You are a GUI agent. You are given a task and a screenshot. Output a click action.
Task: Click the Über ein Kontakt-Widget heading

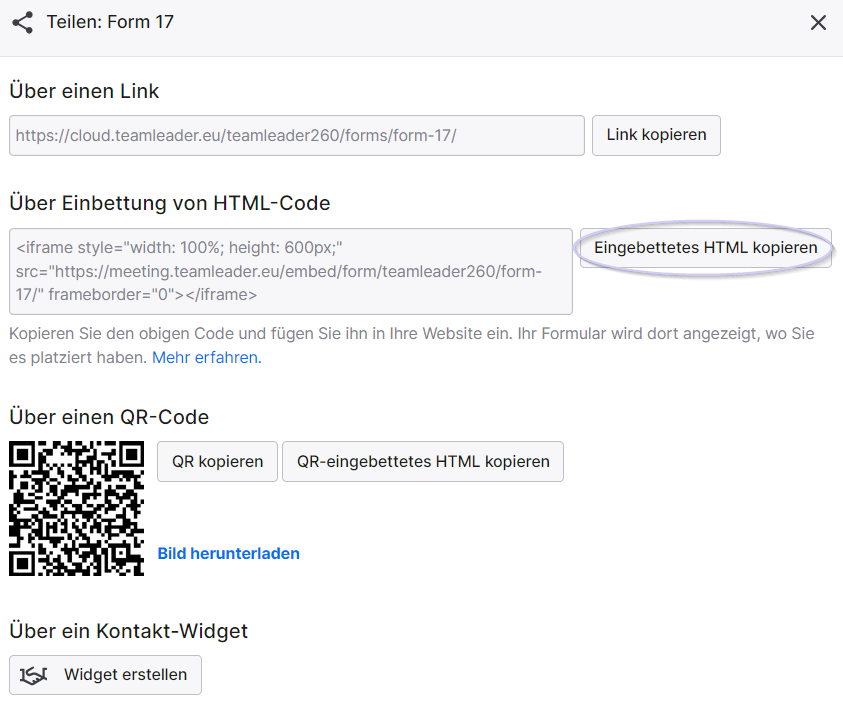[x=128, y=631]
